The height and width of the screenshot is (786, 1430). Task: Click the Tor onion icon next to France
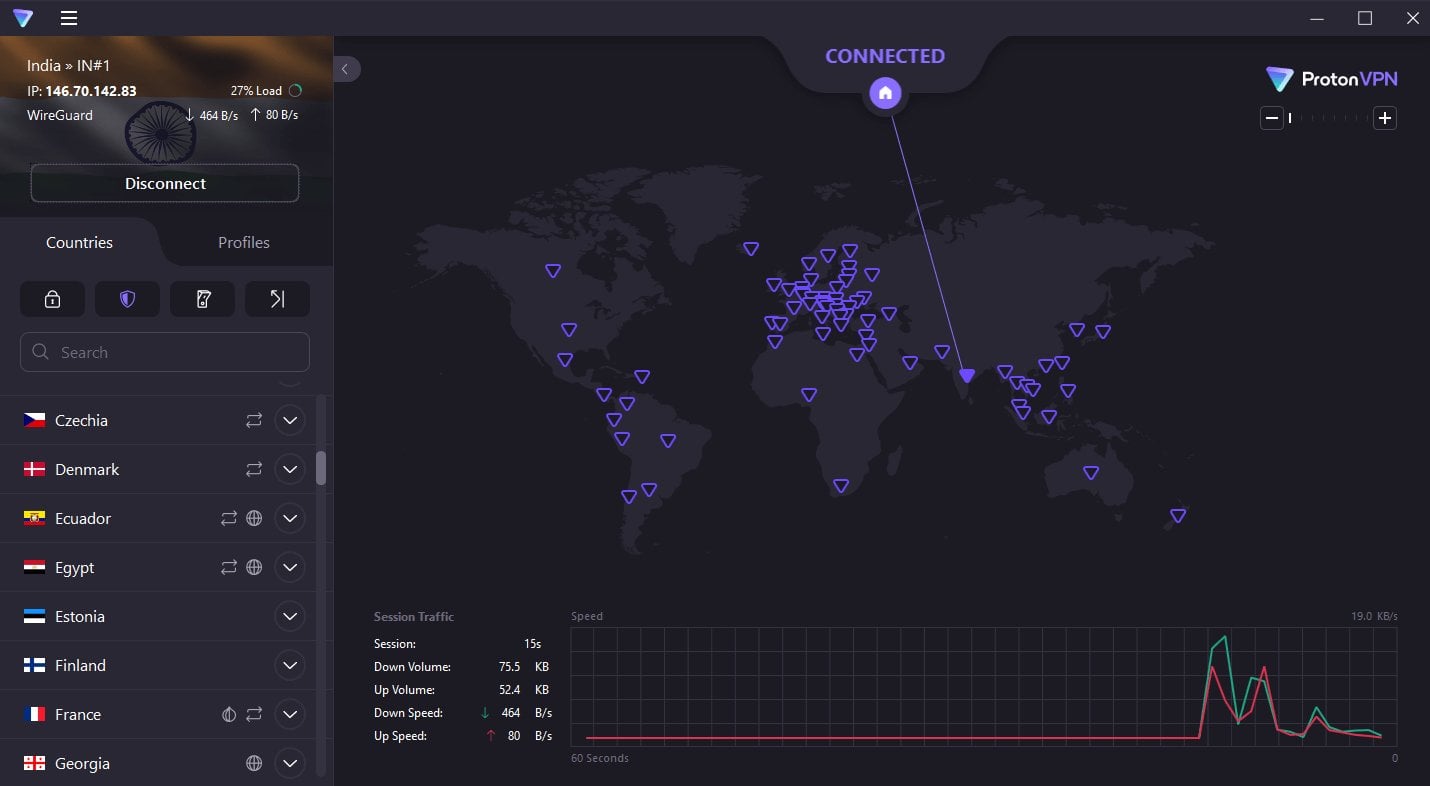[229, 714]
